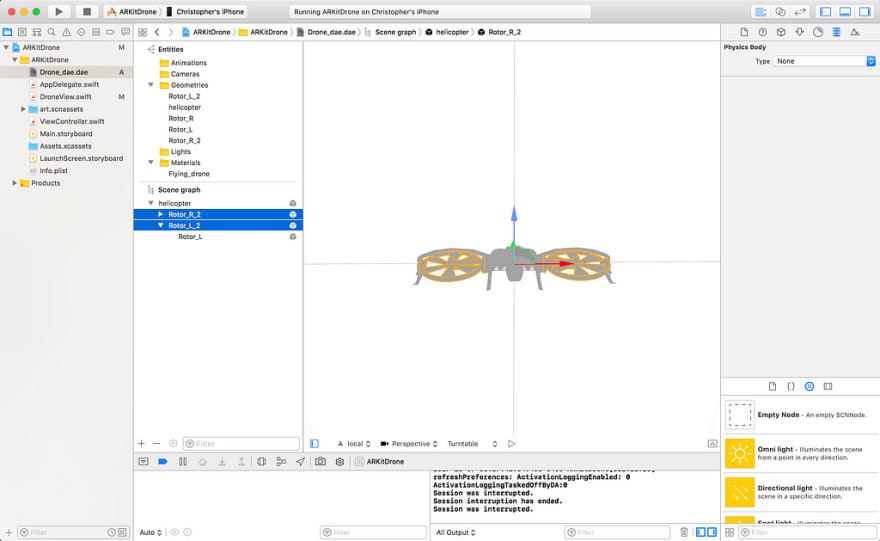Show the assistant editor
Screen dimensions: 880x541
click(780, 11)
